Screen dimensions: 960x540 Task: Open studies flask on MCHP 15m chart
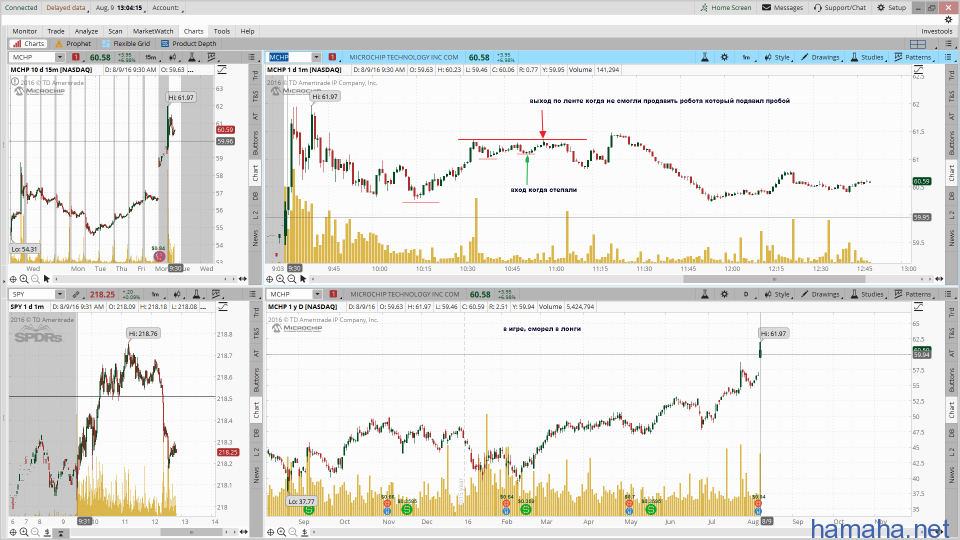(192, 58)
